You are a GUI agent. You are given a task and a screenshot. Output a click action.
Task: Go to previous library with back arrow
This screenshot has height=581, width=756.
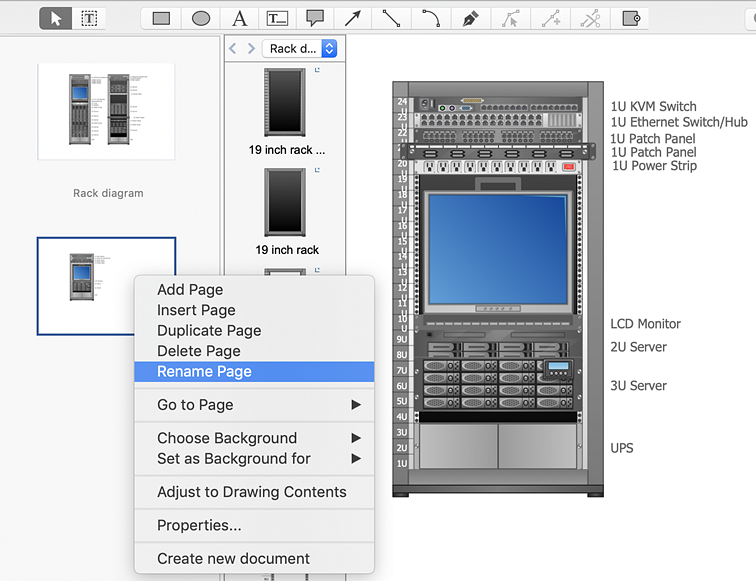pyautogui.click(x=233, y=48)
